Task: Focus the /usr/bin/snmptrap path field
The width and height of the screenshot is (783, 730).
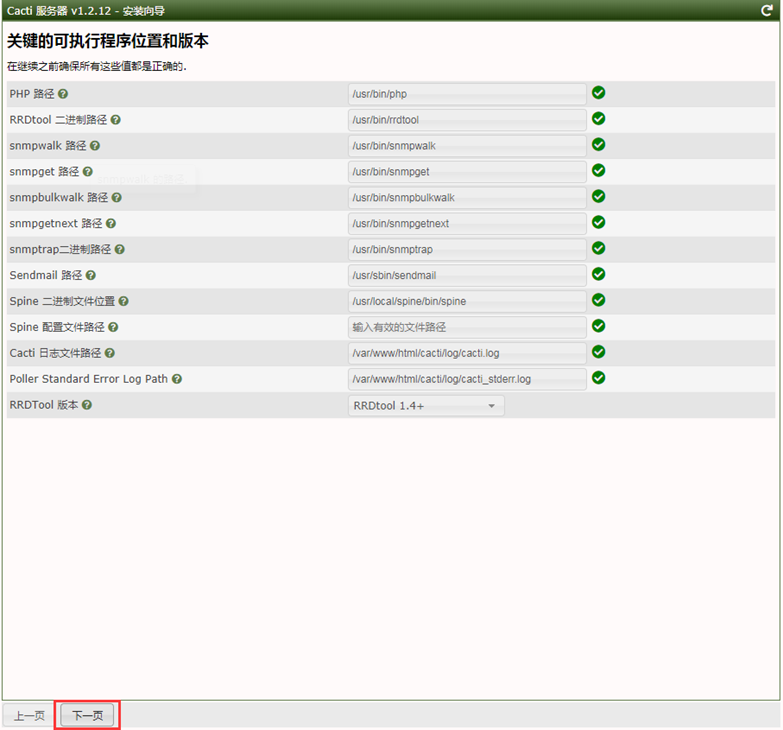Action: 467,250
